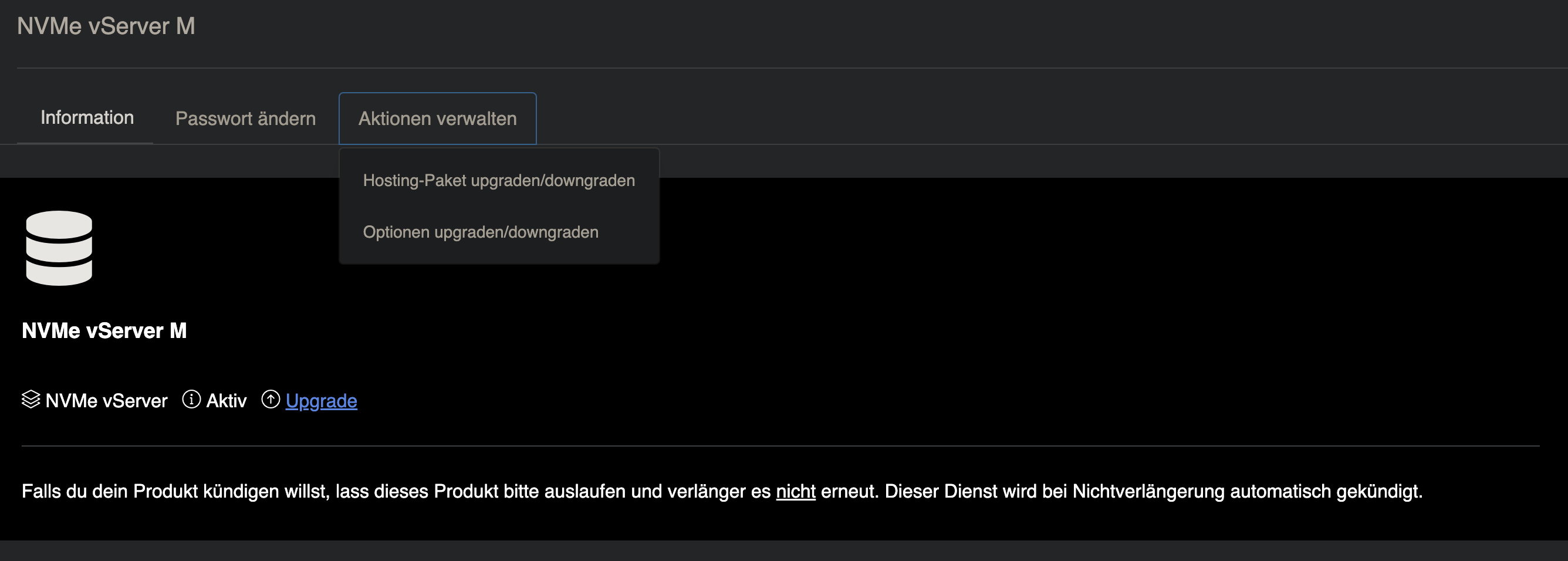Click the up-arrow circle icon before Upgrade

click(271, 399)
